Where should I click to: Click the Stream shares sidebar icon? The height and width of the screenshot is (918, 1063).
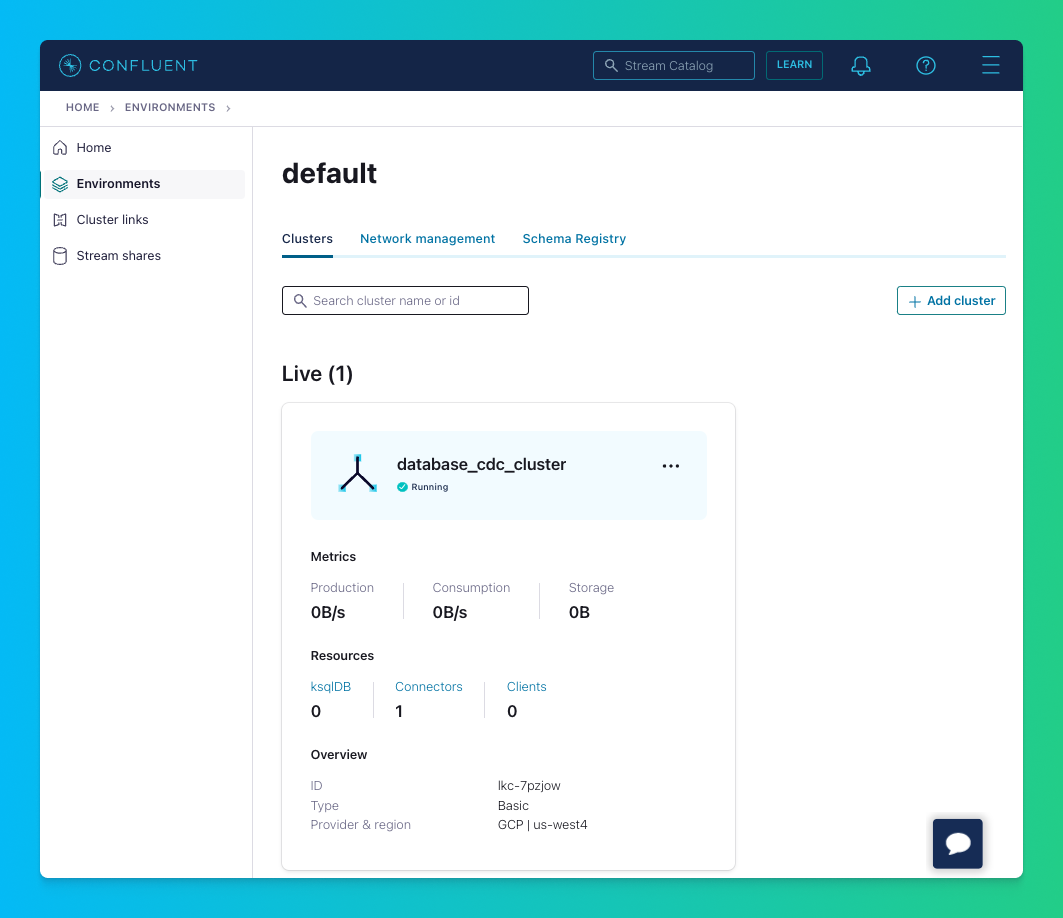tap(60, 256)
